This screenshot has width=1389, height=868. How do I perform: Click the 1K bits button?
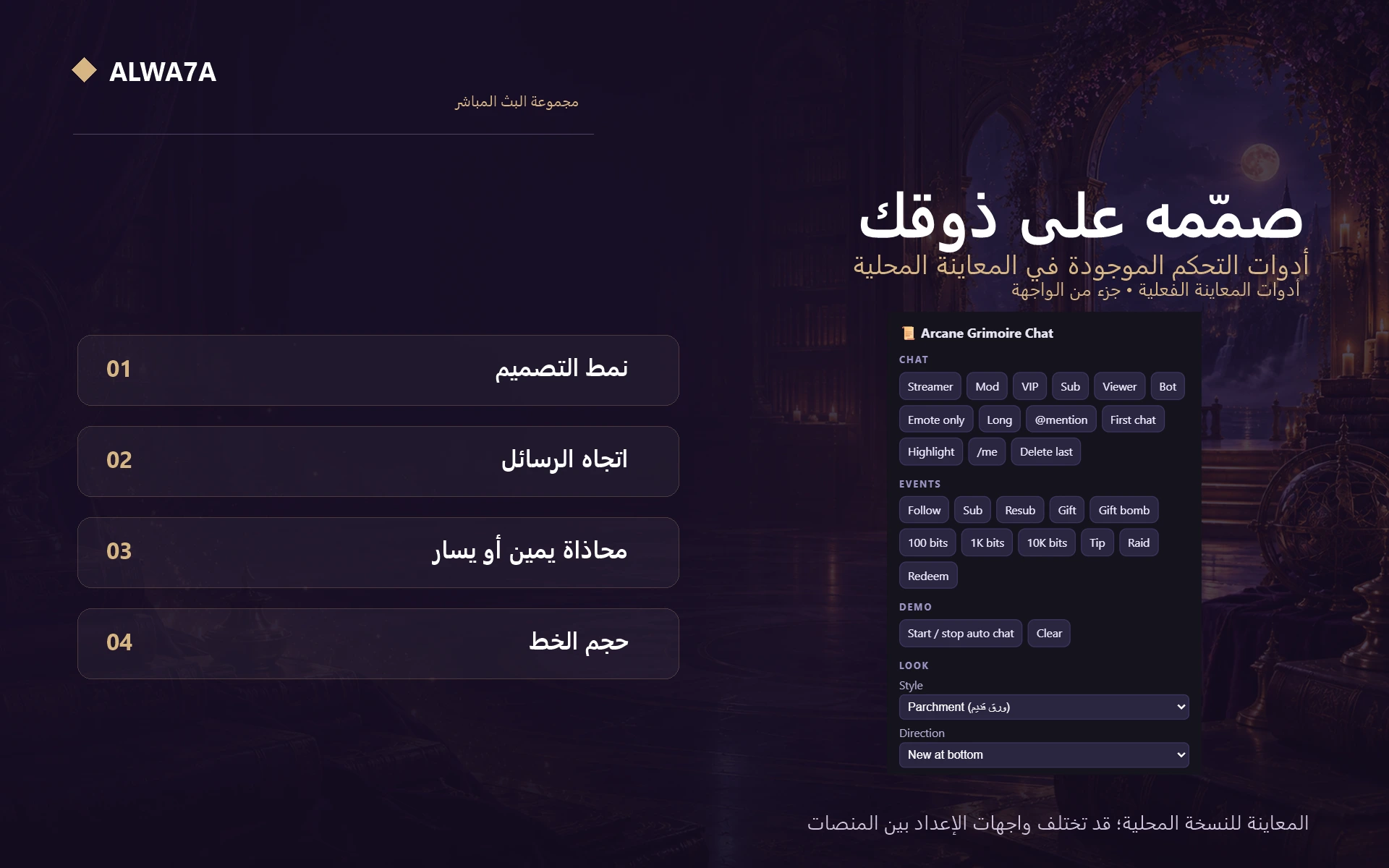pos(987,543)
